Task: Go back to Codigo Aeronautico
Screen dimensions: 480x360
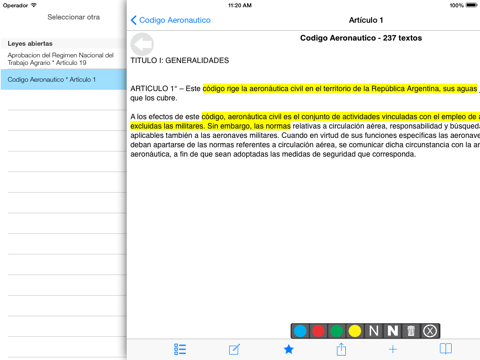Action: (x=171, y=20)
